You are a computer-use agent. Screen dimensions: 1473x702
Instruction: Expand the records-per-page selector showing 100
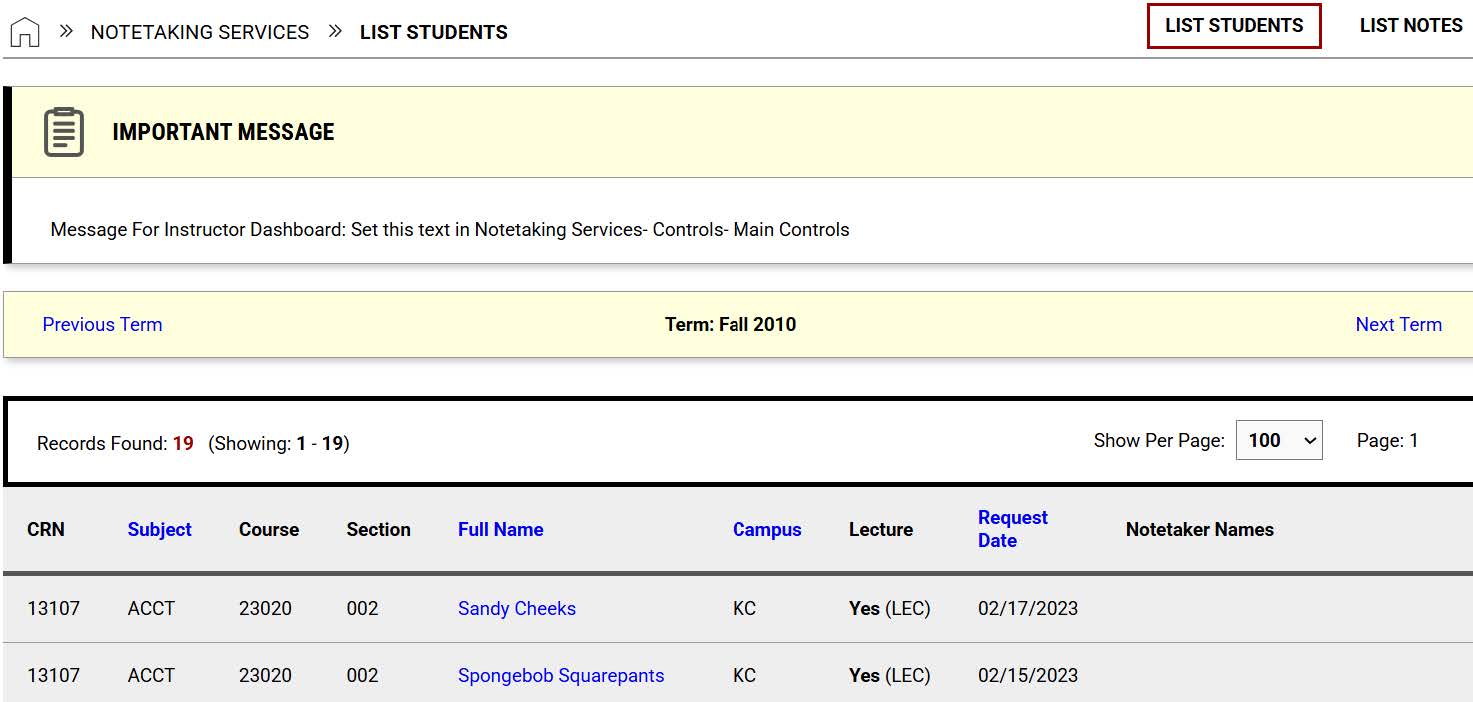[1279, 440]
